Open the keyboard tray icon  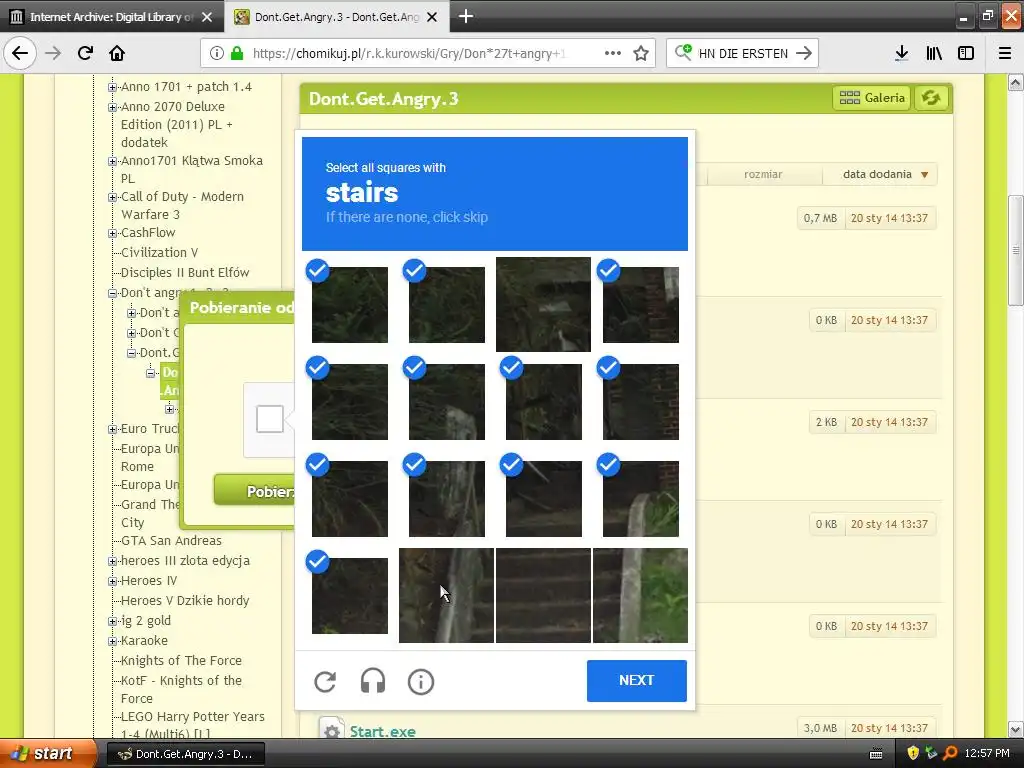876,754
